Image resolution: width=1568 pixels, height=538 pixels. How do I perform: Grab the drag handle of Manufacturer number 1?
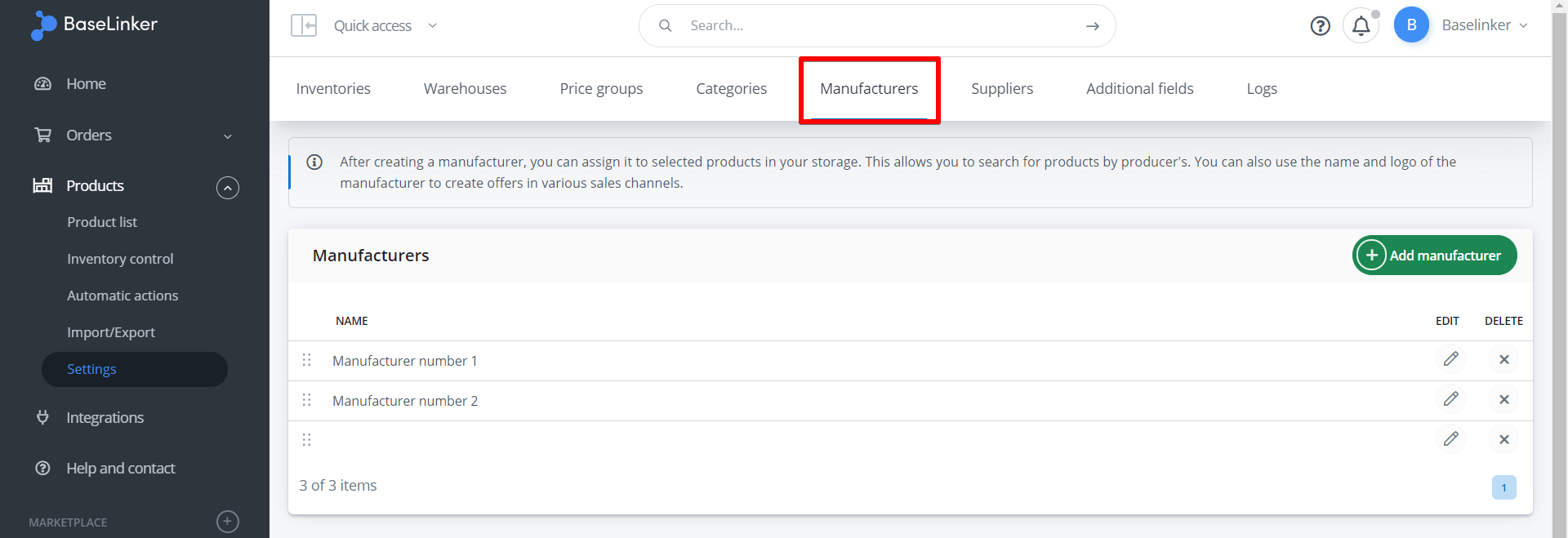tap(307, 360)
